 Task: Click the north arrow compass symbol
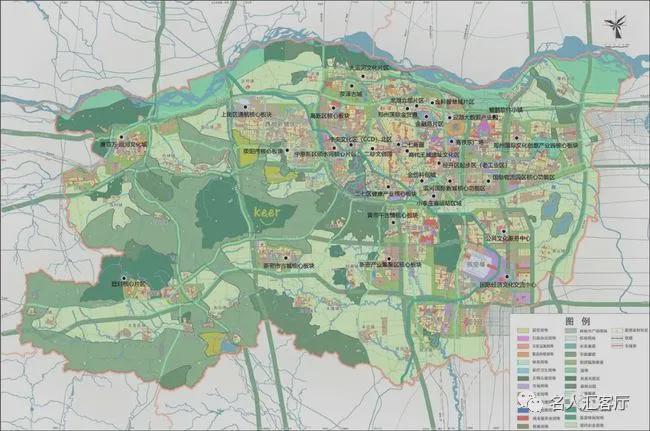click(615, 27)
